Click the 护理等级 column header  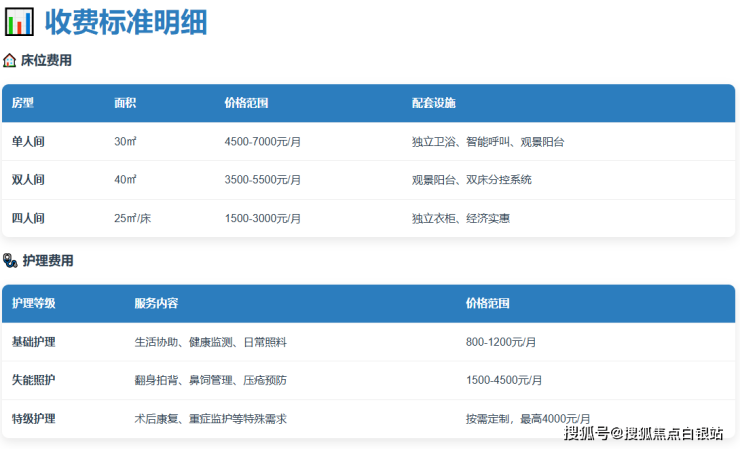34,303
